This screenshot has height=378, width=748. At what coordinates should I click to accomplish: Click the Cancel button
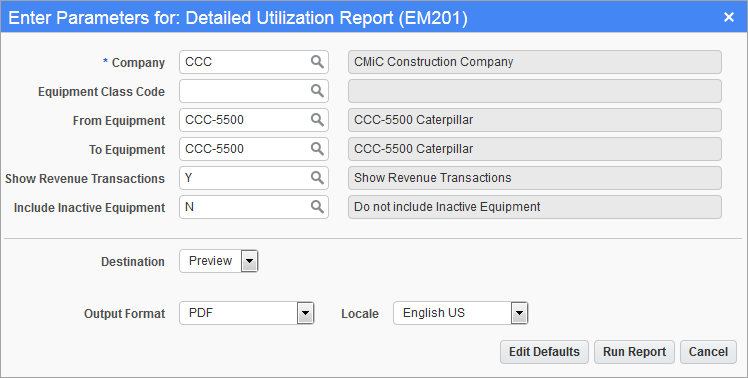708,352
